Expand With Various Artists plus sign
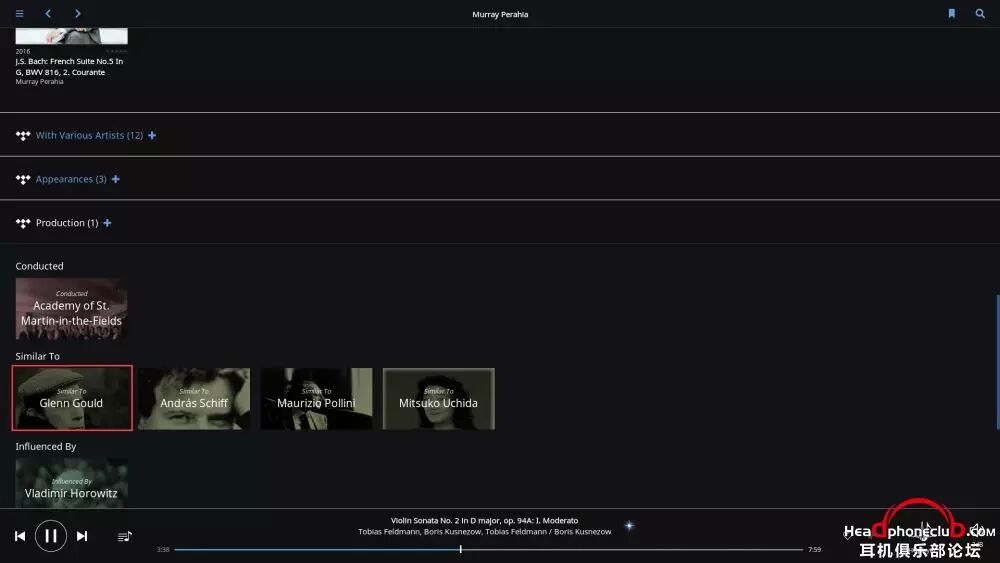 point(152,135)
